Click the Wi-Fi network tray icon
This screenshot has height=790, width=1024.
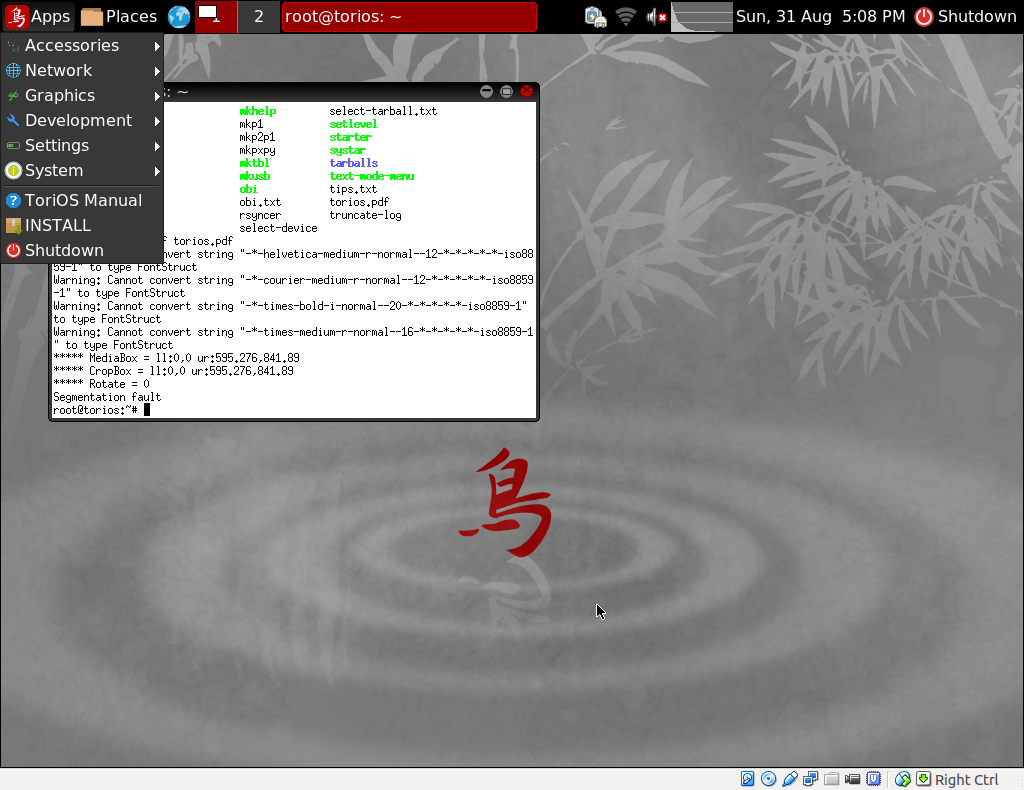click(626, 16)
